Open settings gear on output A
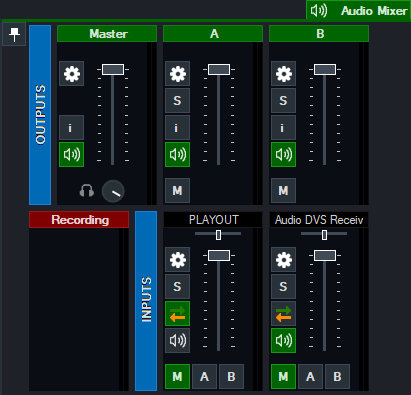 coord(177,73)
